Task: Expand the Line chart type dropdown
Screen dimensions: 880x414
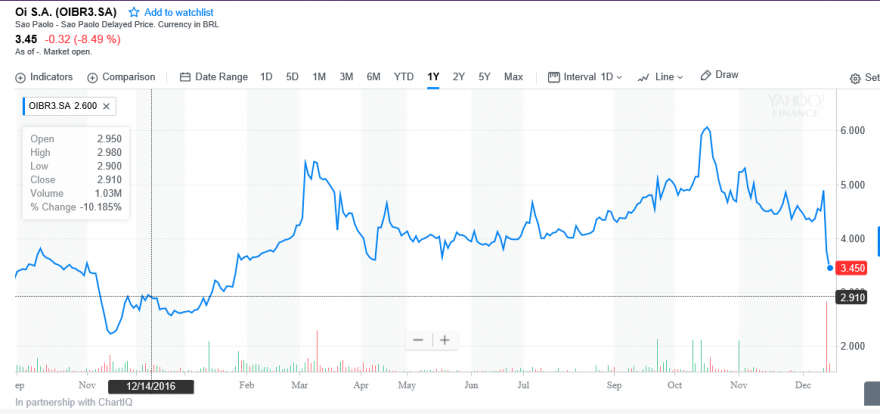Action: point(661,77)
